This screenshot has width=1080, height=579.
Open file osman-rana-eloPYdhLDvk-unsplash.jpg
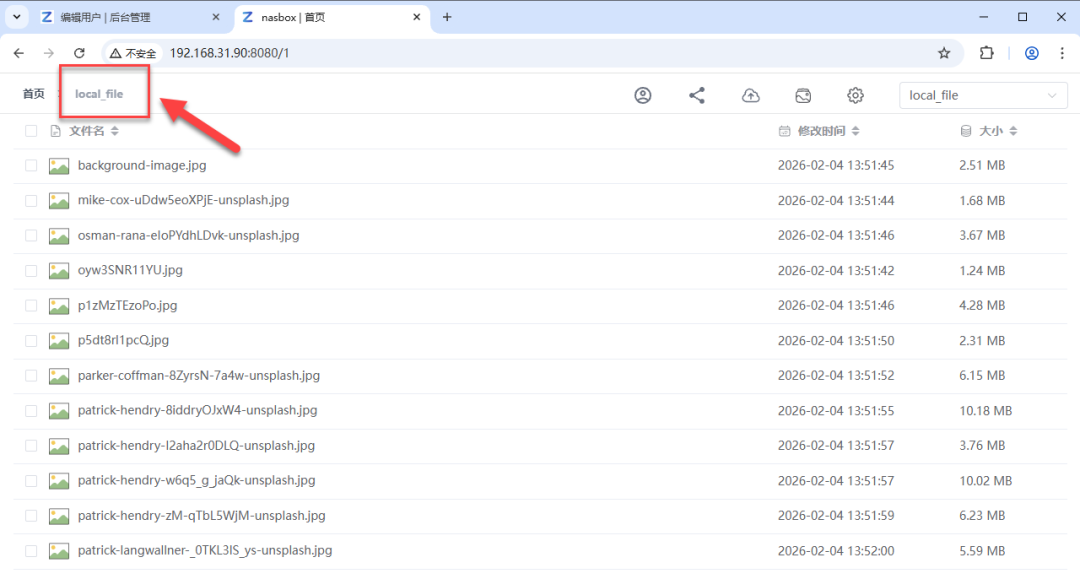point(188,235)
